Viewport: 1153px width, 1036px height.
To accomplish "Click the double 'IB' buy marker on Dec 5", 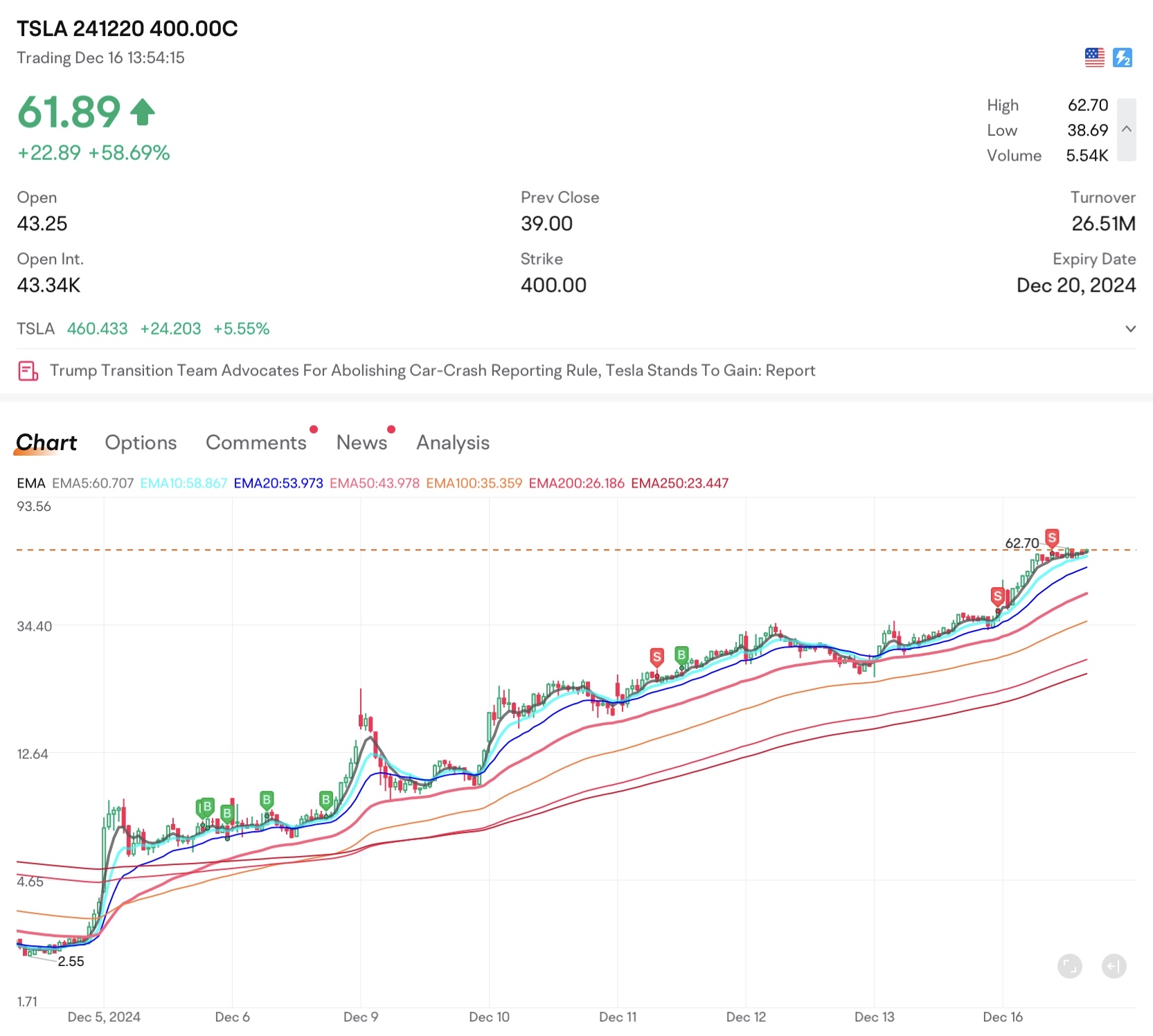I will pos(205,807).
